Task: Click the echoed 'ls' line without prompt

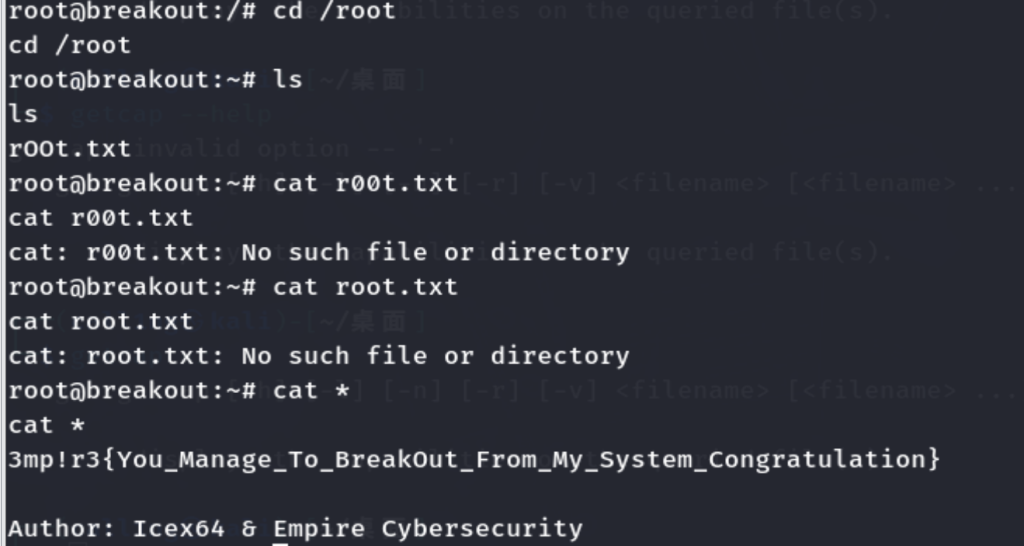Action: tap(23, 114)
